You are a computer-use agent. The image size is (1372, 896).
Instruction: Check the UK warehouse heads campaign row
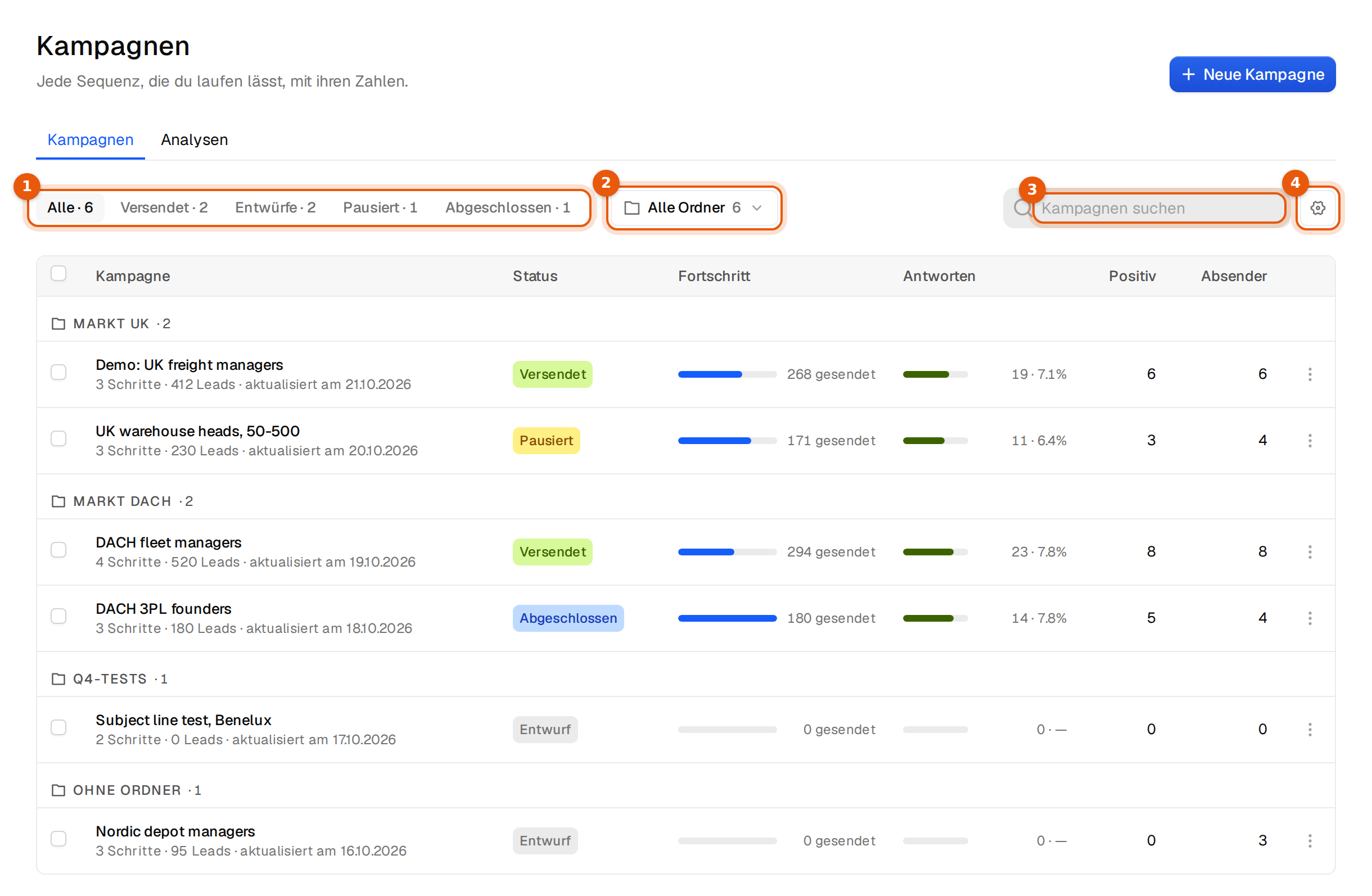58,438
